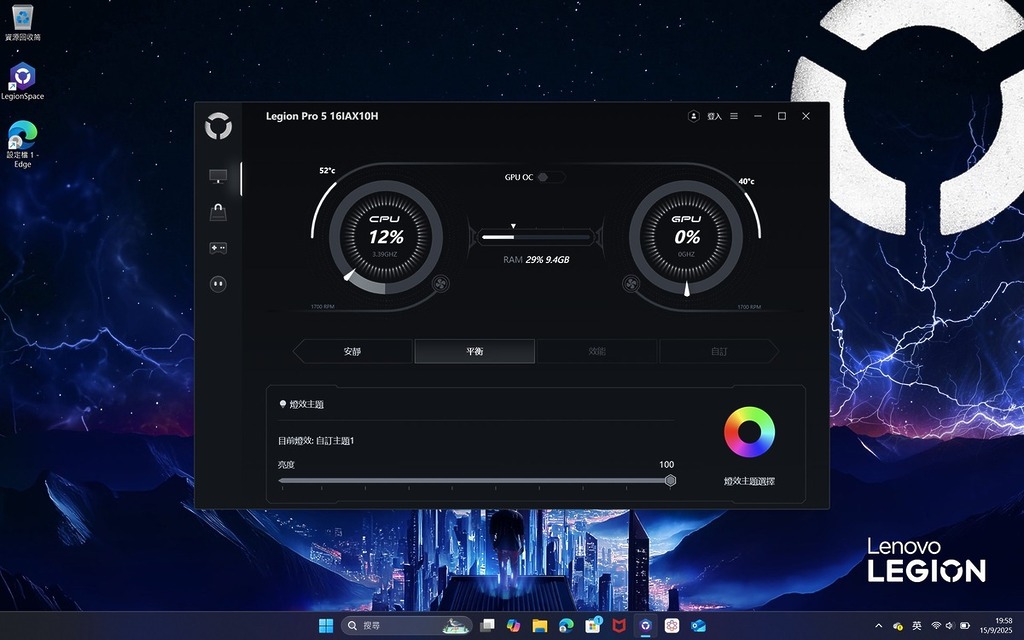Viewport: 1024px width, 640px height.
Task: Open the LegionSpace desktop shortcut
Action: 22,81
